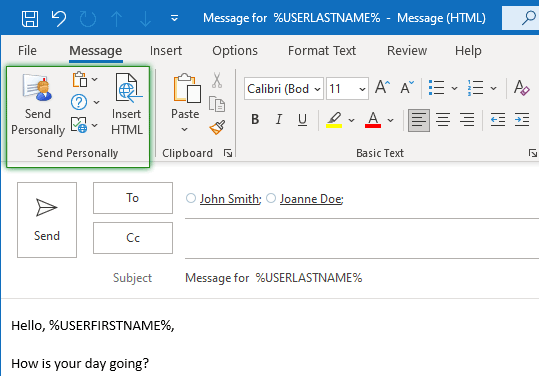
Task: Click the To button
Action: coord(133,198)
